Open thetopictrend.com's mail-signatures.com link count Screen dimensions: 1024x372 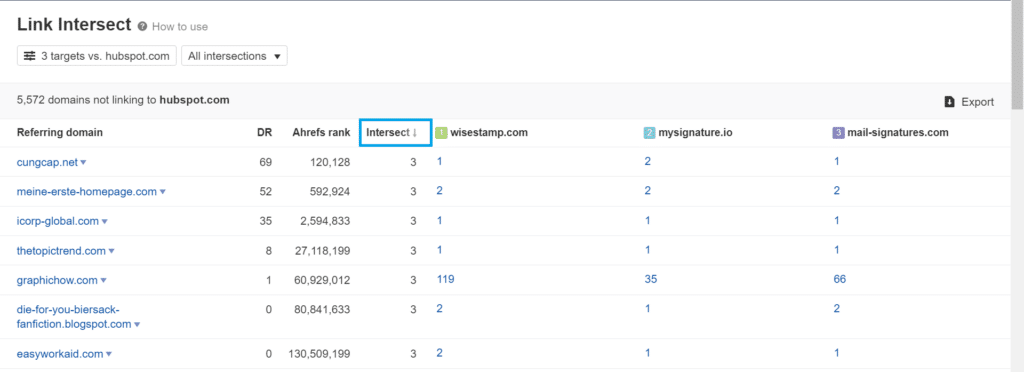click(837, 250)
